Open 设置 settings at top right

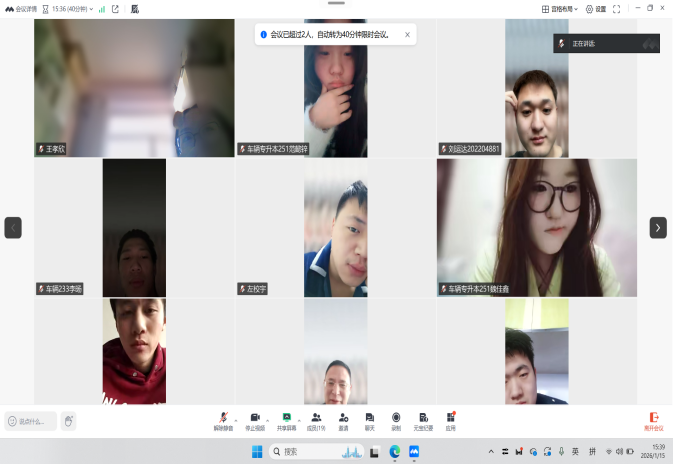[594, 9]
